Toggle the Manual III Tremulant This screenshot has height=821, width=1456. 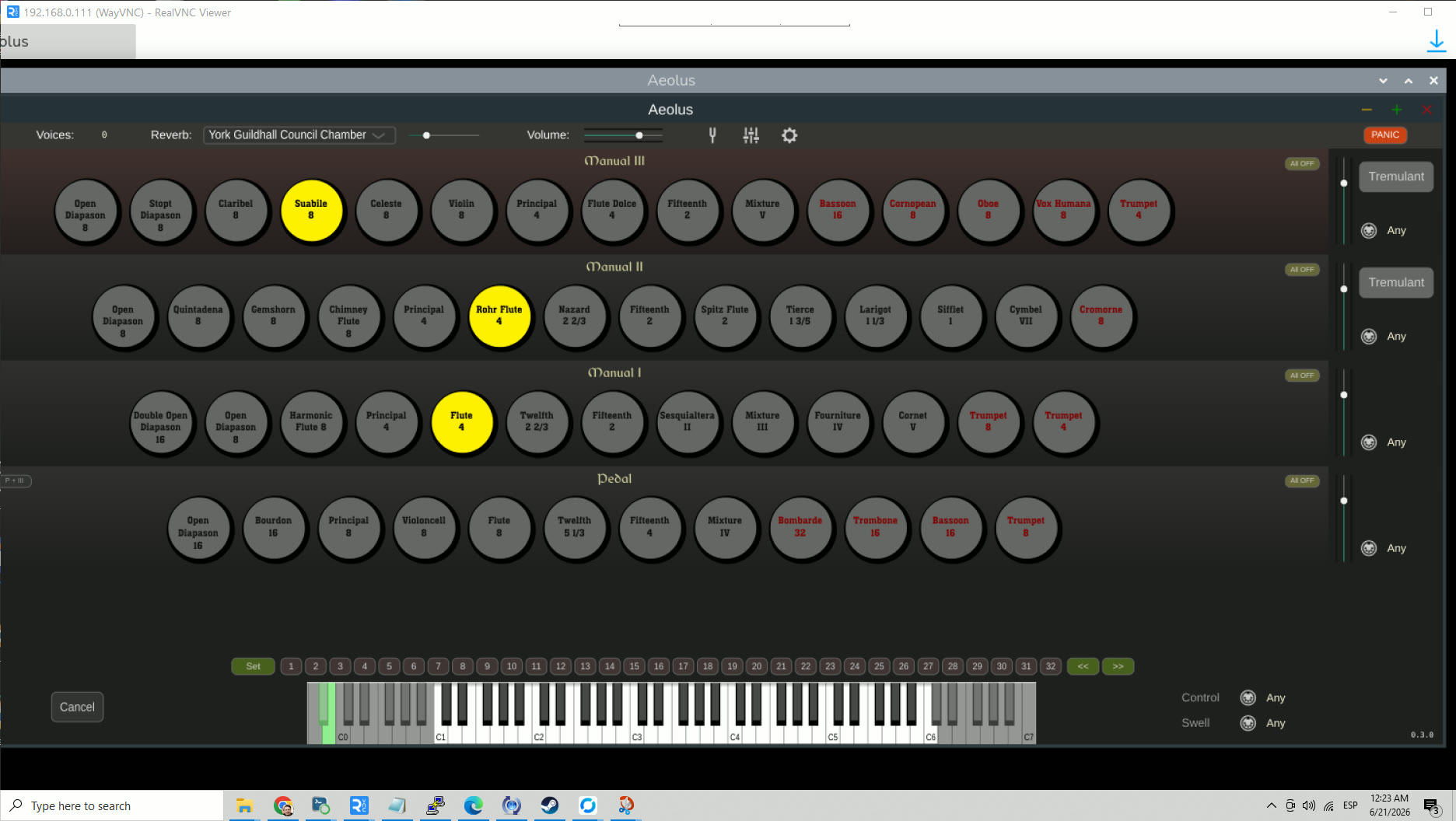pos(1396,176)
